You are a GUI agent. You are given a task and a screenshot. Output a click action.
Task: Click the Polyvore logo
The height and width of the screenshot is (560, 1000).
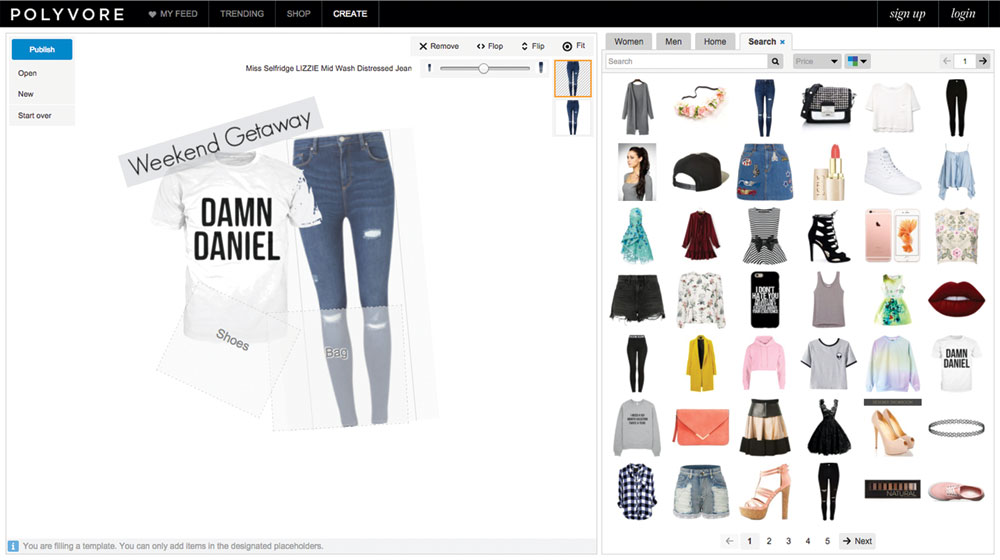coord(68,14)
